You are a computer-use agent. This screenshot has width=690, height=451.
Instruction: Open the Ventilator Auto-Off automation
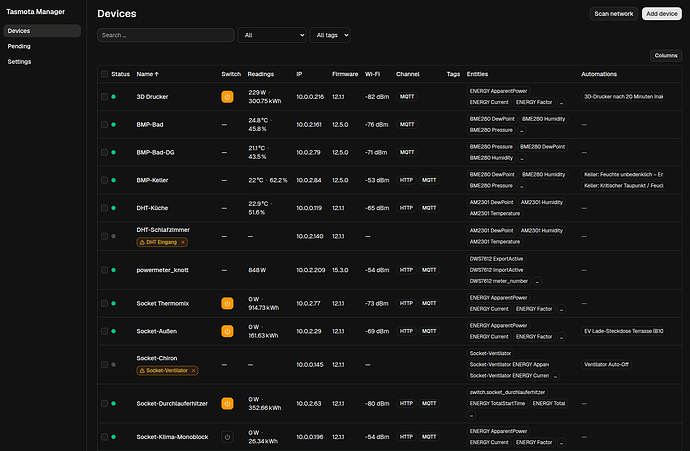click(606, 365)
